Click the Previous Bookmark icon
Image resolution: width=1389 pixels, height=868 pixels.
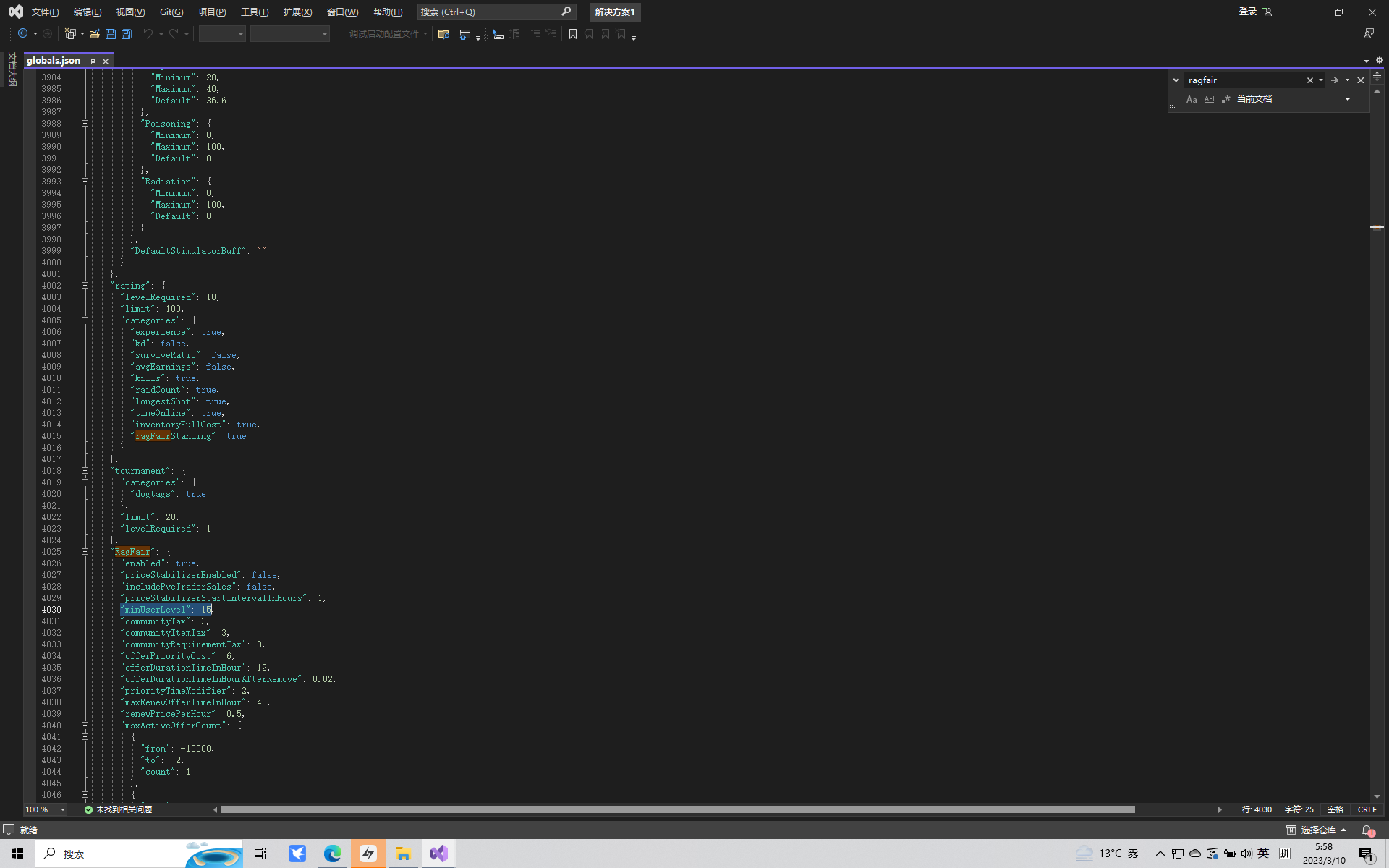coord(589,34)
